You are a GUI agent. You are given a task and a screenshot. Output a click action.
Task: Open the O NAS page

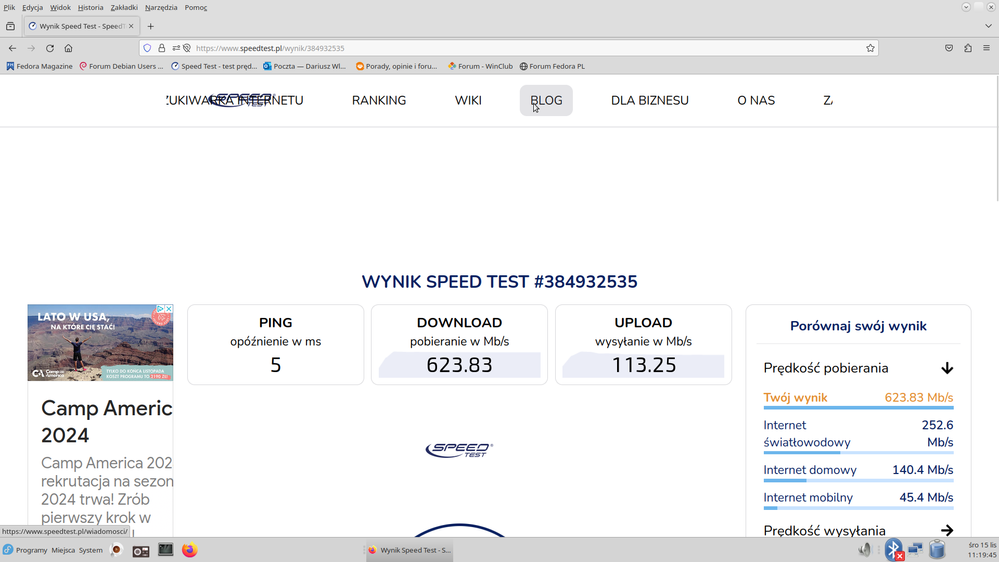756,101
